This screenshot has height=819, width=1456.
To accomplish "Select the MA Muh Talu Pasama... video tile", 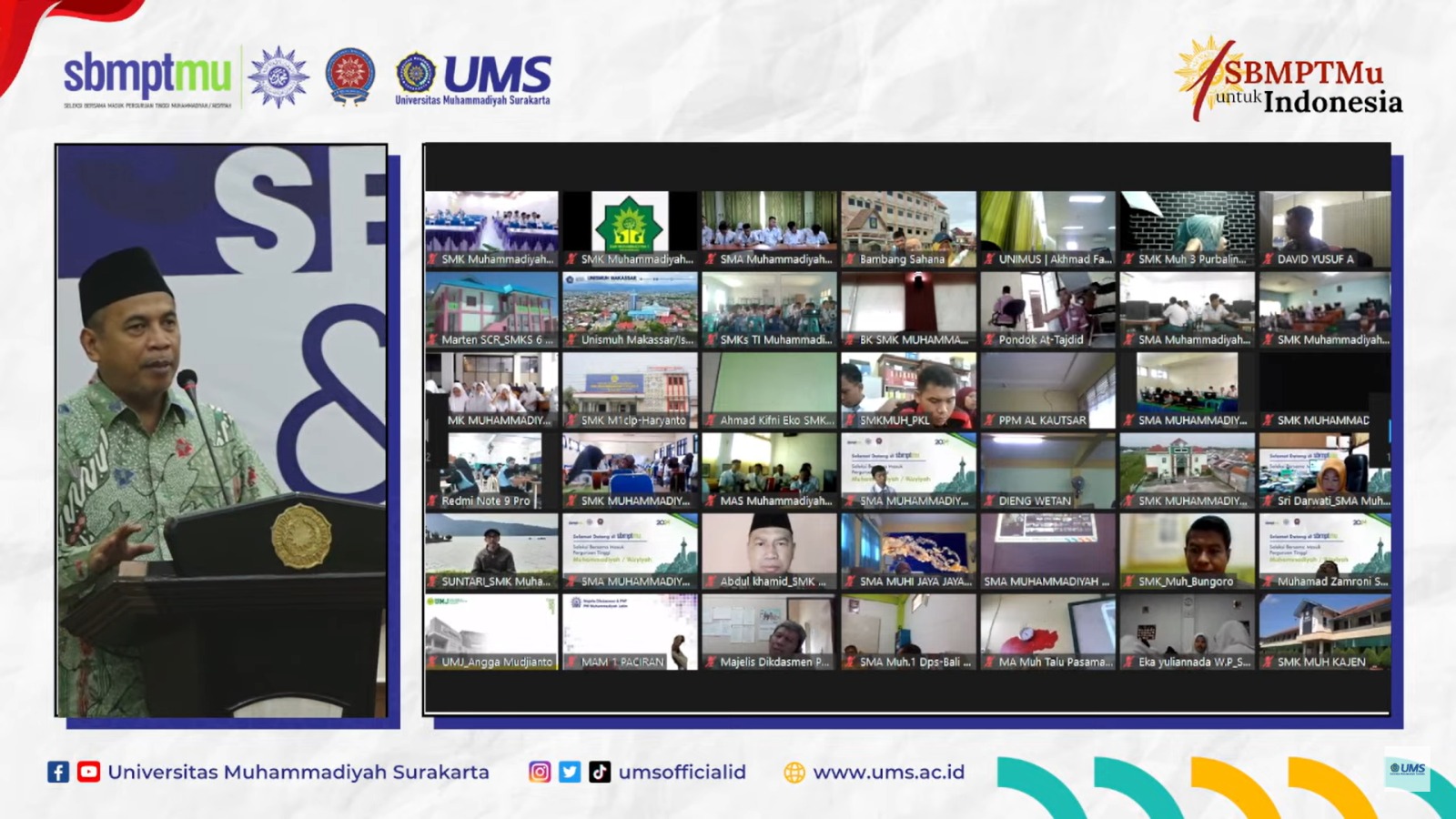I will [x=1047, y=632].
